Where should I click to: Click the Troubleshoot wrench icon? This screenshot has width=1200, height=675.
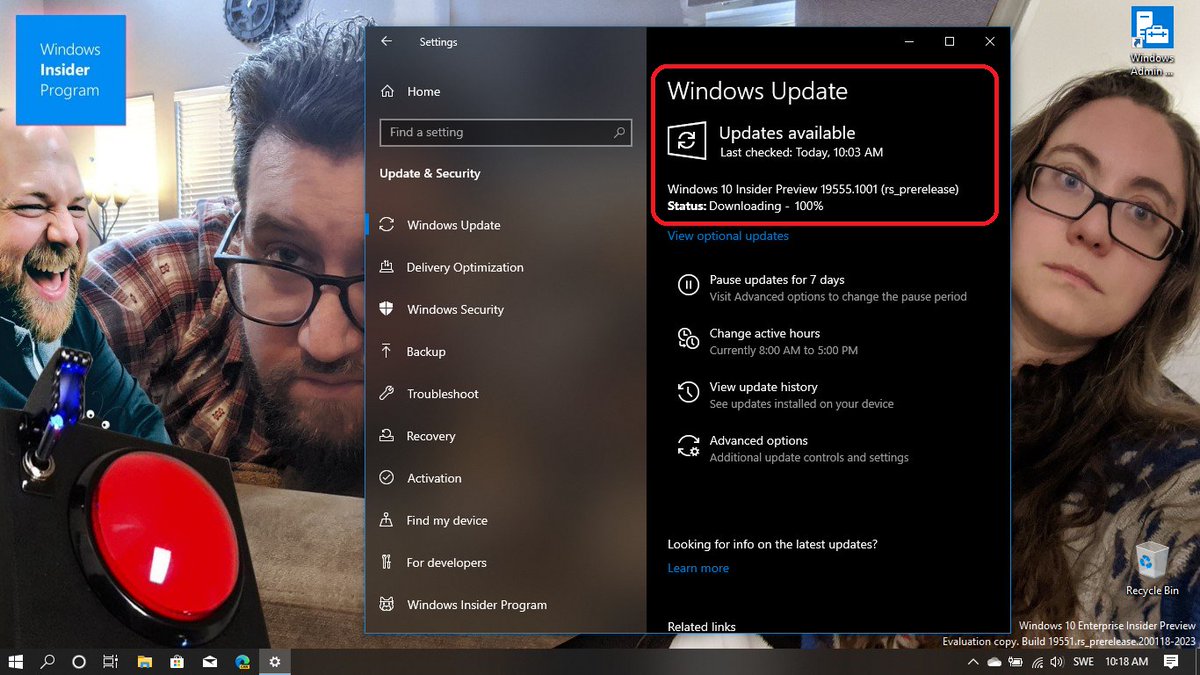[x=387, y=394]
